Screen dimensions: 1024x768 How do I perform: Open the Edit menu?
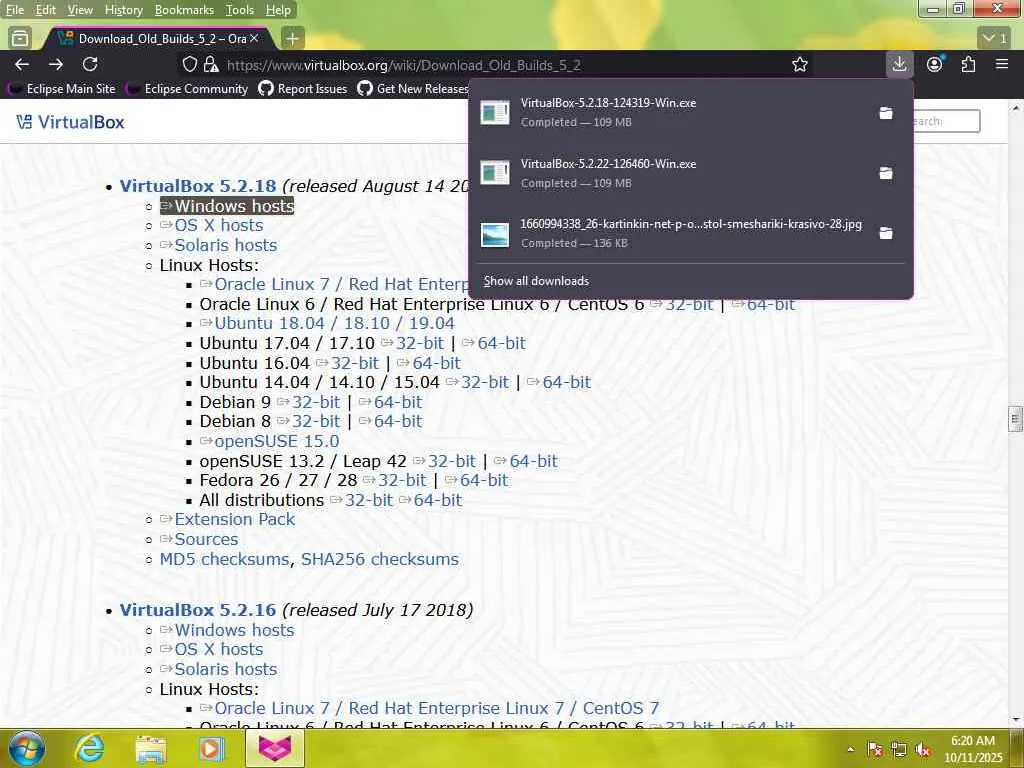(46, 10)
